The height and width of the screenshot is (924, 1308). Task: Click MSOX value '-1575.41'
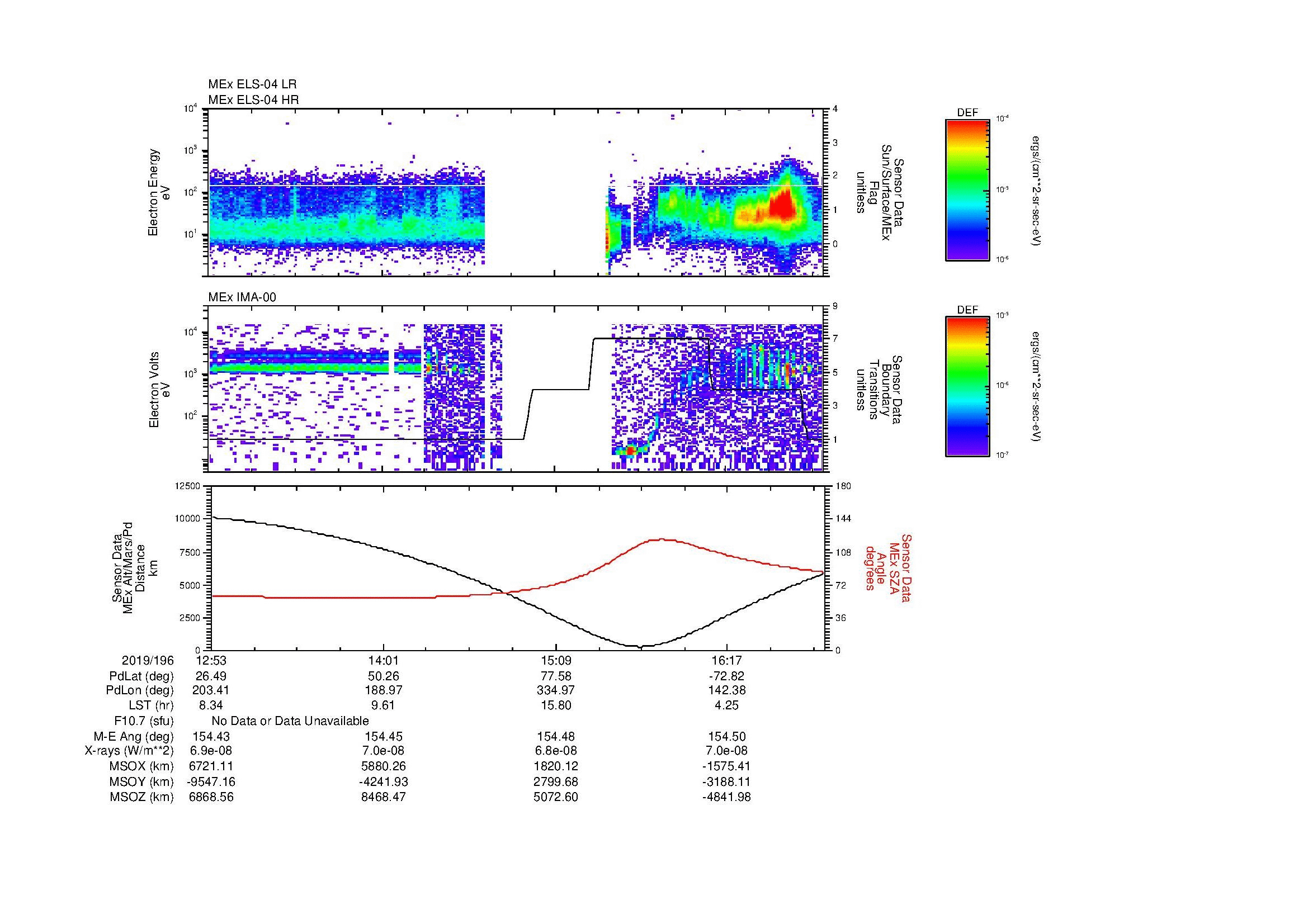click(727, 766)
